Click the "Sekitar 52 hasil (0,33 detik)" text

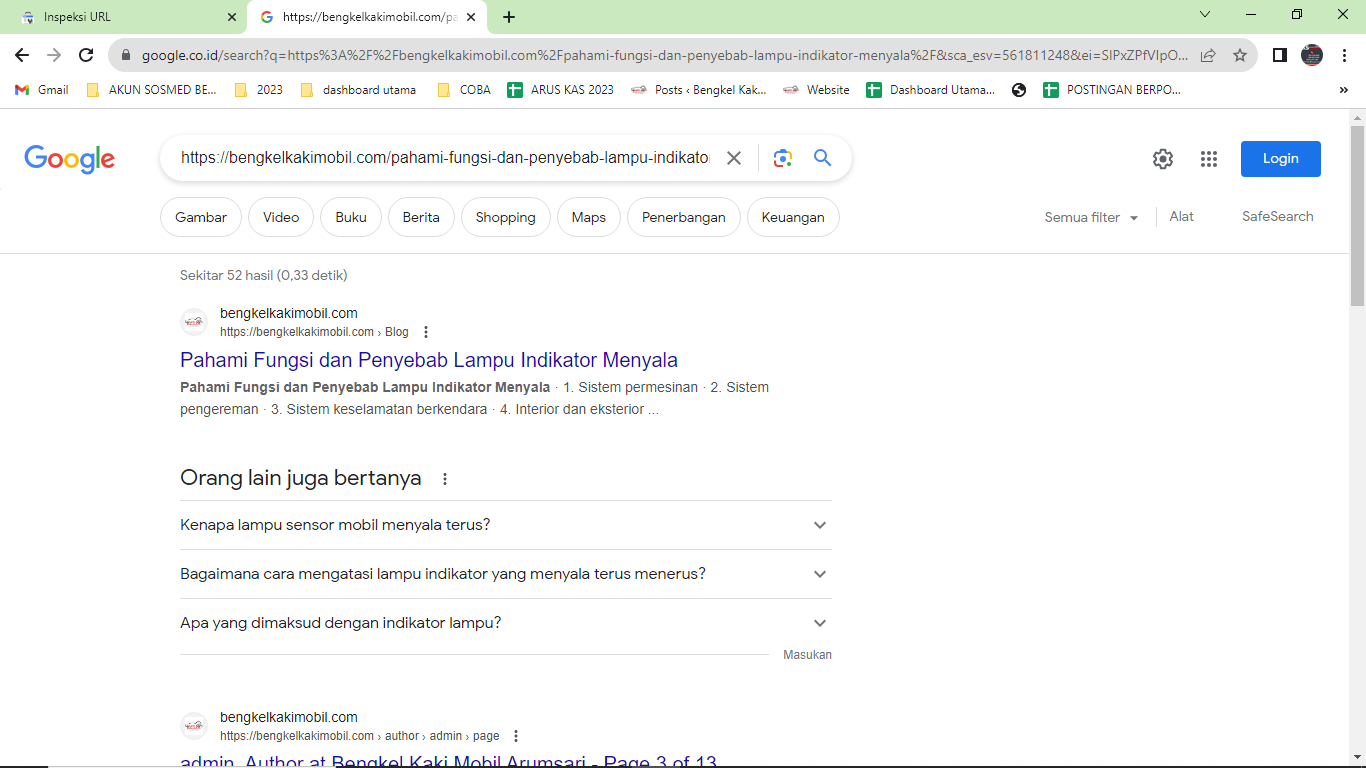click(264, 275)
